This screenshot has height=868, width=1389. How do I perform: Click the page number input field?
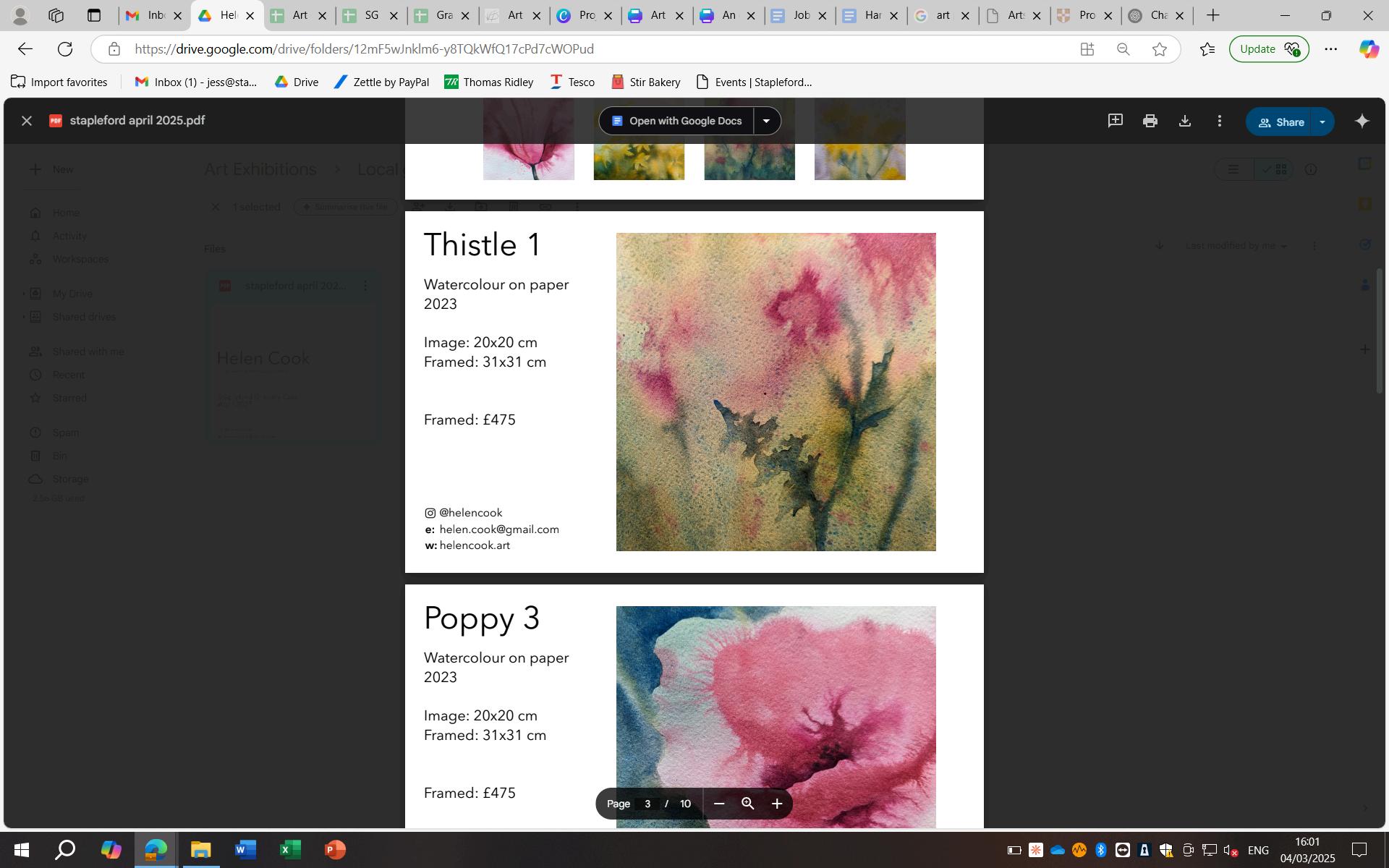[647, 804]
